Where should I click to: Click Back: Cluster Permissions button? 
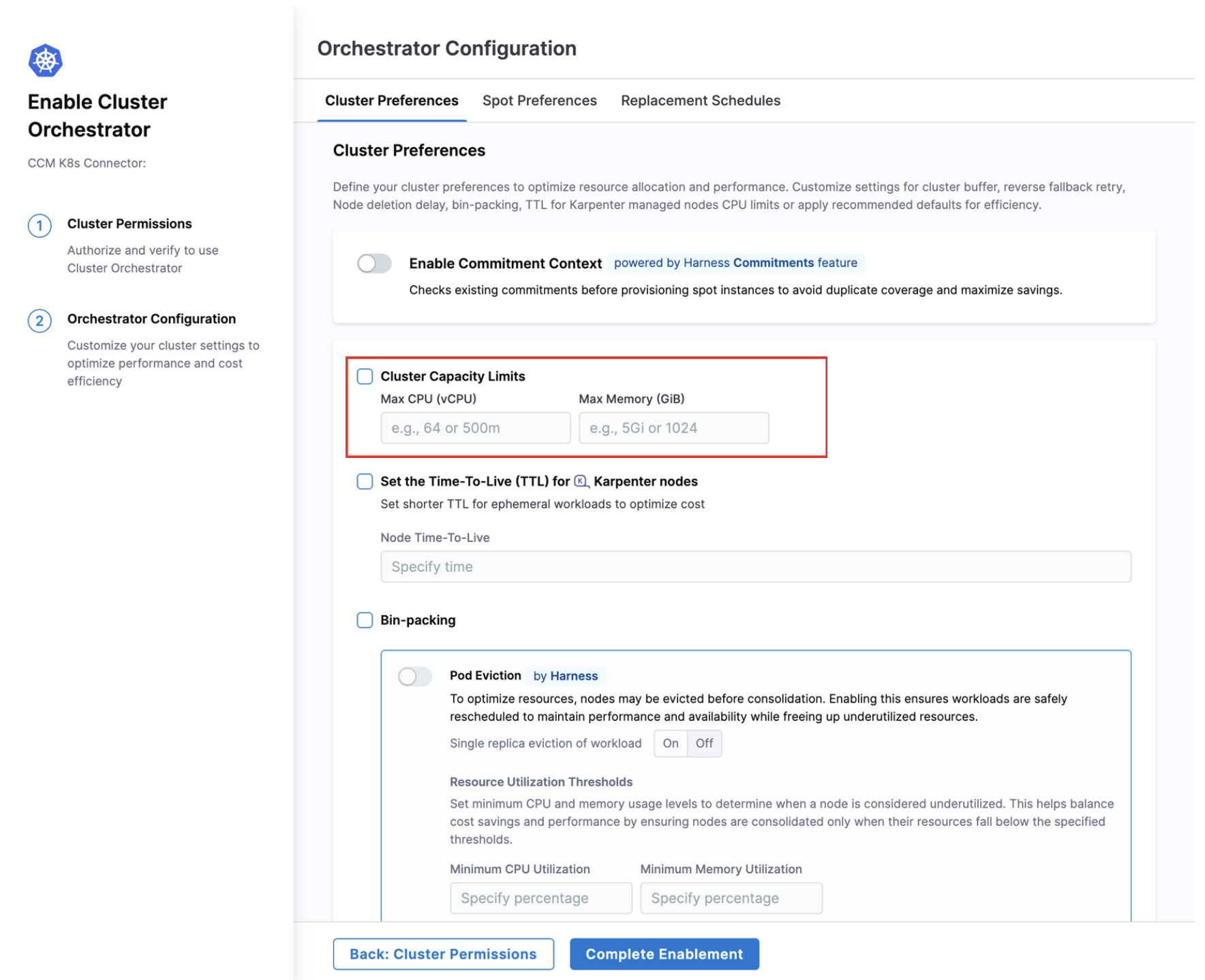coord(443,954)
